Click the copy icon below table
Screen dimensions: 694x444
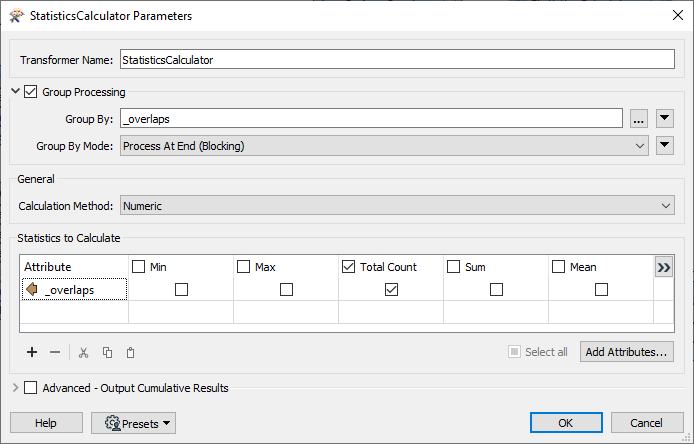tap(107, 352)
